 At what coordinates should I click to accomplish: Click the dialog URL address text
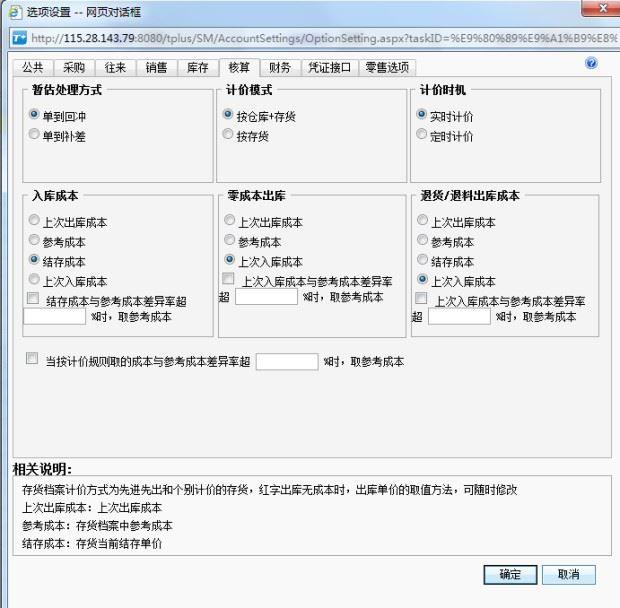tap(323, 38)
